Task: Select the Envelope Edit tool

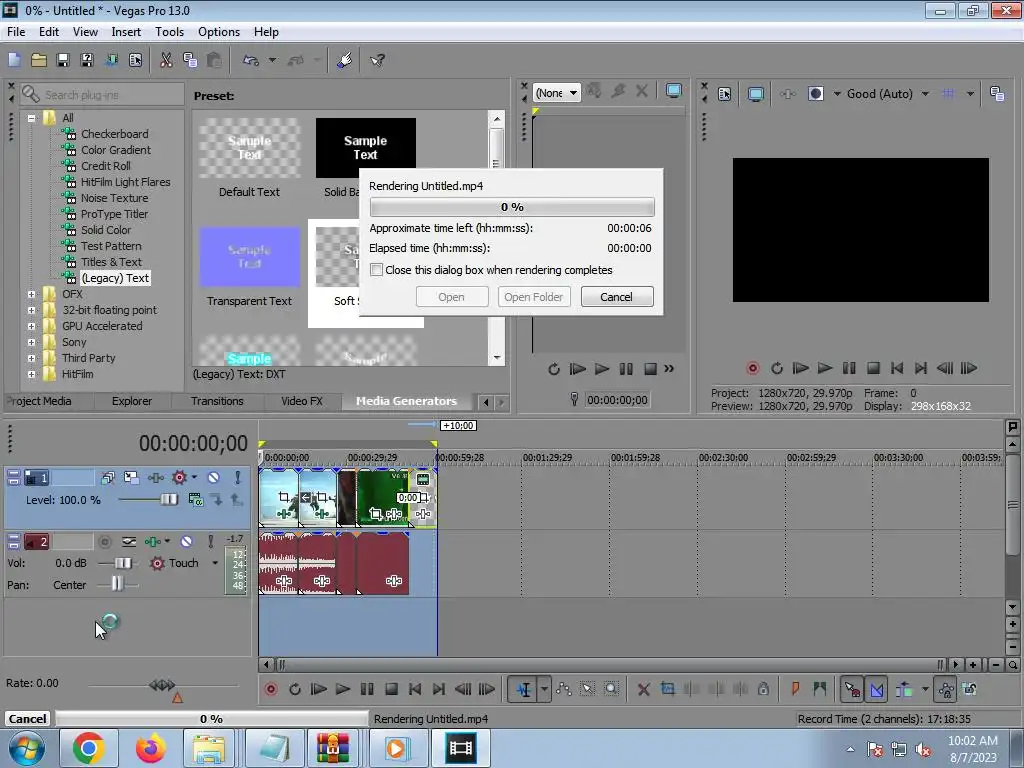Action: coord(564,689)
